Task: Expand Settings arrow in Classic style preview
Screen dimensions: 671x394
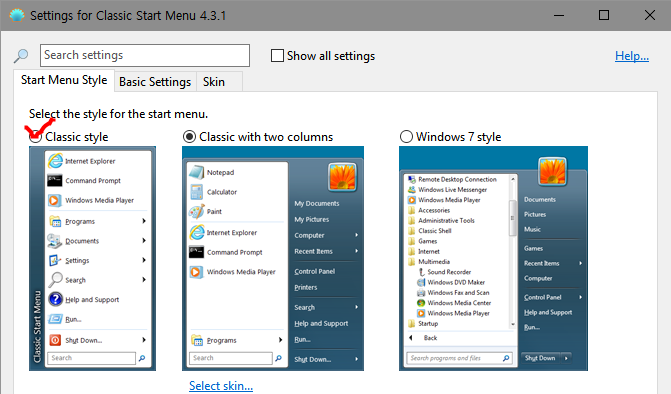Action: [x=144, y=260]
